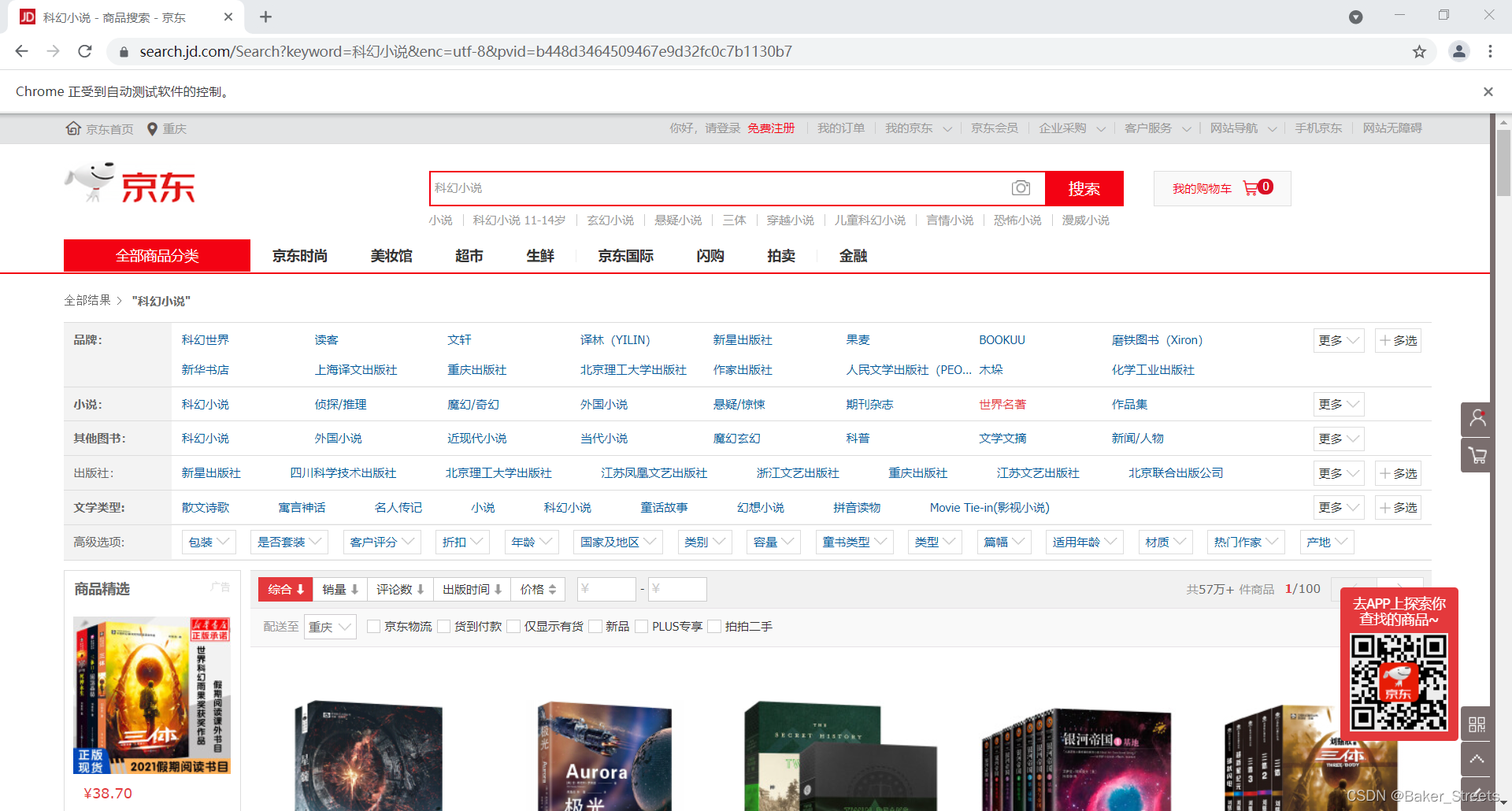Open 我的订单 link
The width and height of the screenshot is (1512, 811).
coord(841,128)
